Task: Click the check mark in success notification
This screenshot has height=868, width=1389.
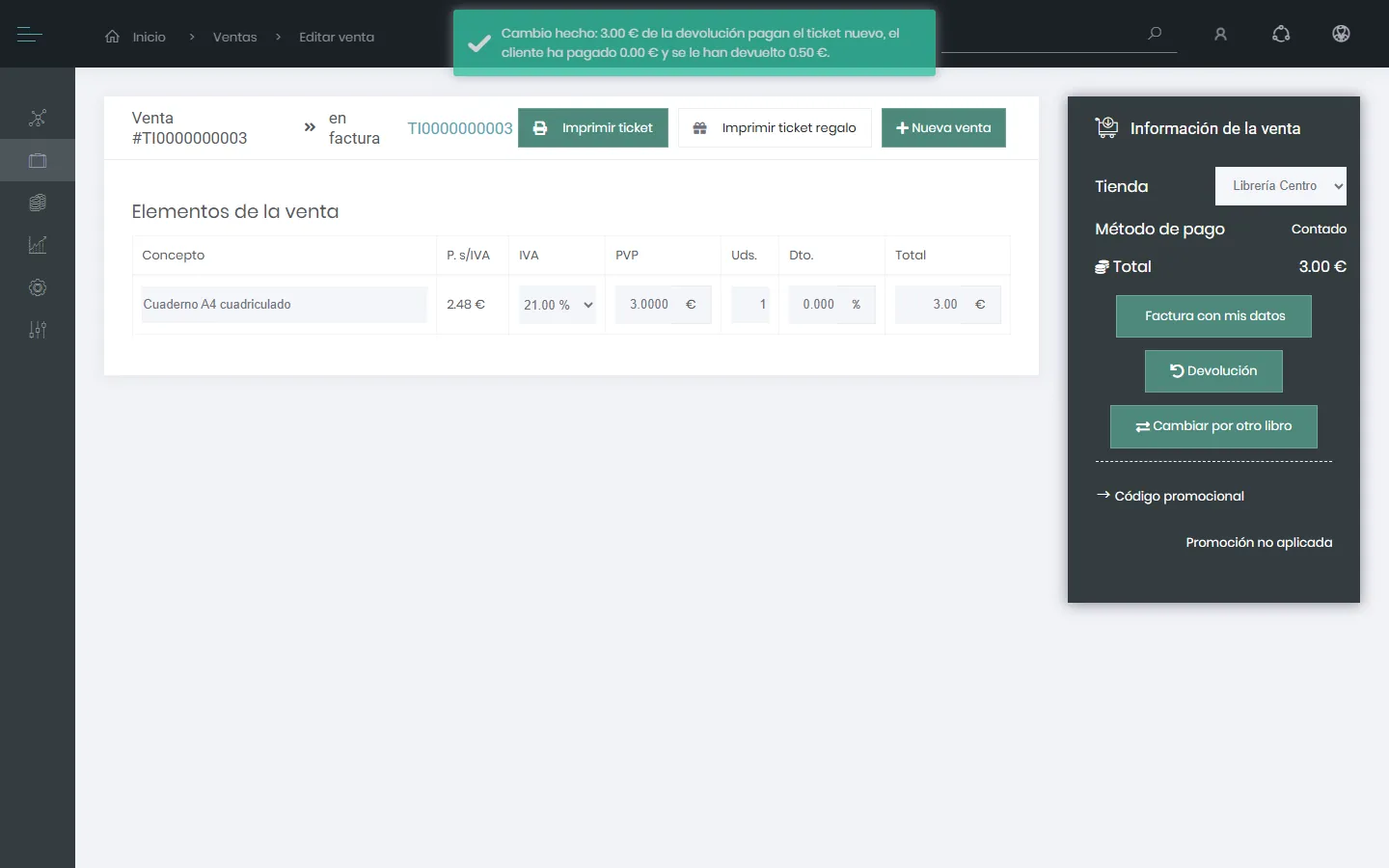Action: (x=478, y=42)
